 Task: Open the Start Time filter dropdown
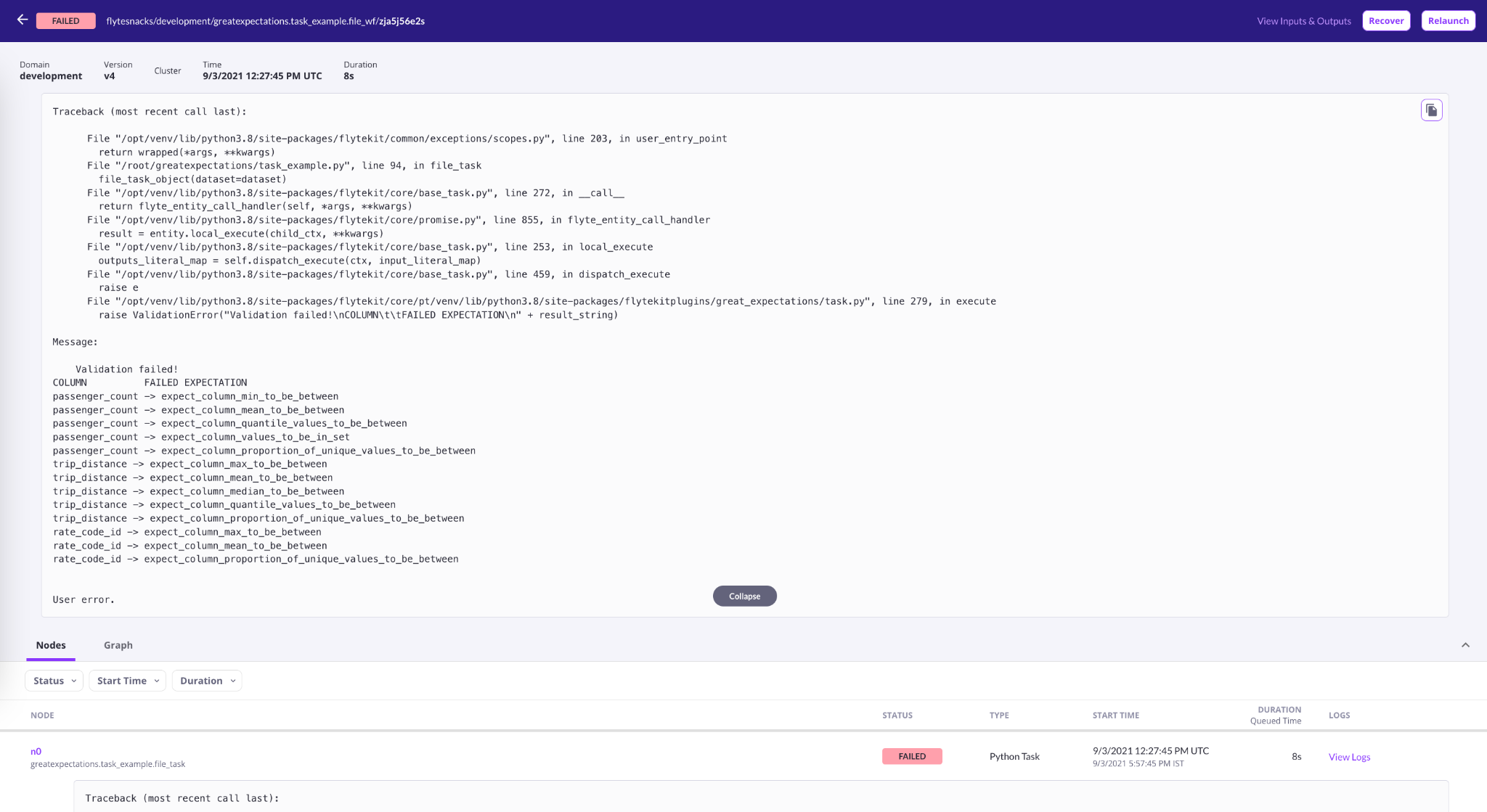126,680
